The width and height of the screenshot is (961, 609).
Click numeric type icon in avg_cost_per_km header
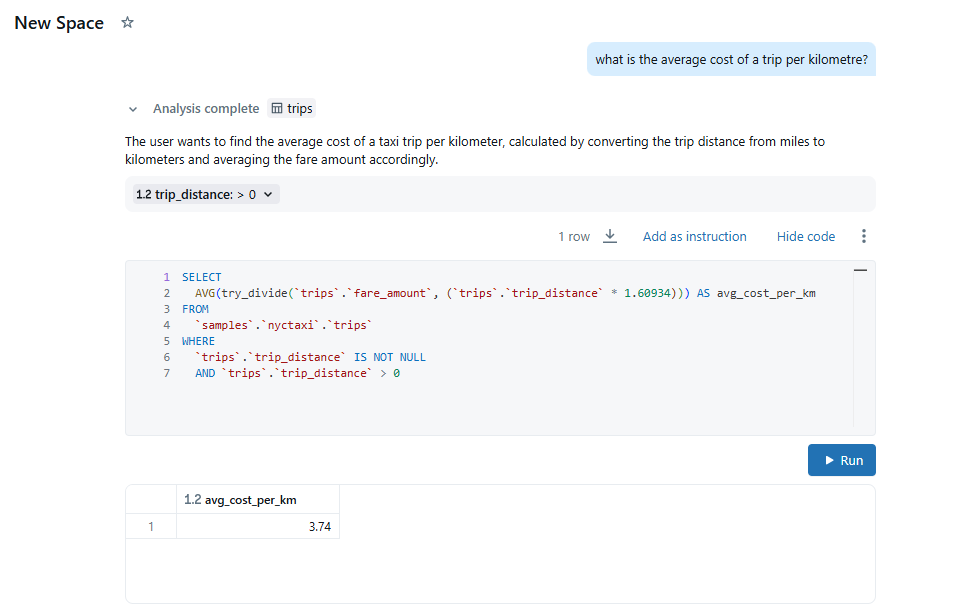[x=193, y=499]
